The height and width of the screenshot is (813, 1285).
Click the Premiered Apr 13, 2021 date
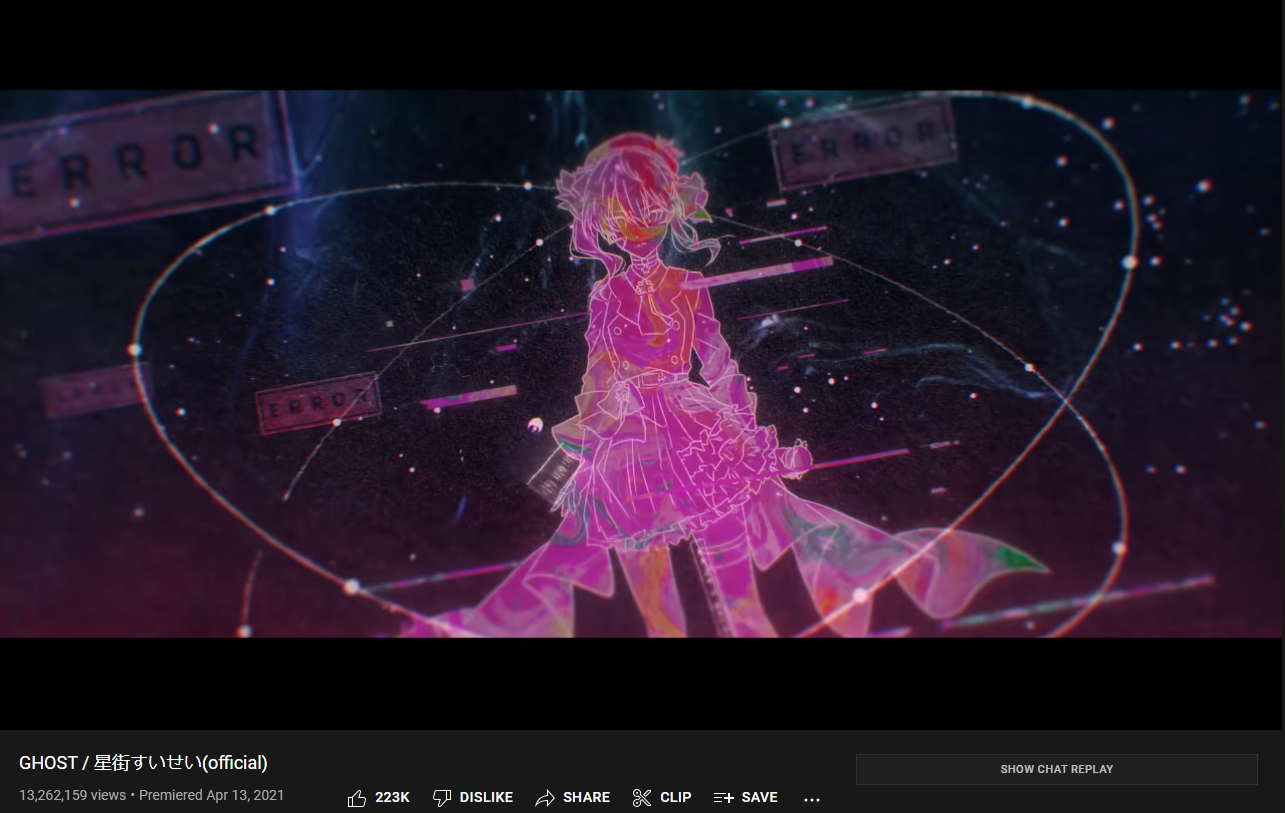(211, 796)
